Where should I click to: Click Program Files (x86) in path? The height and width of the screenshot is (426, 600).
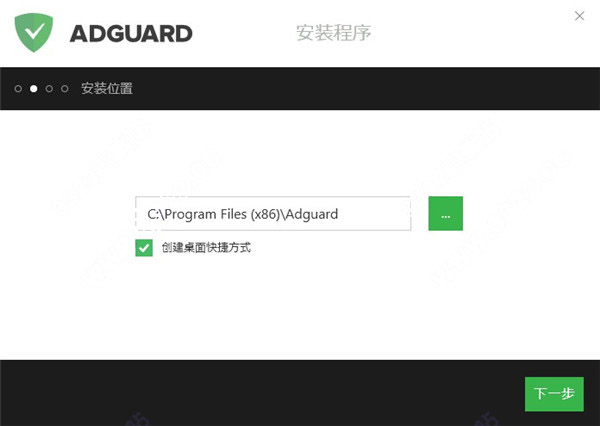click(222, 214)
